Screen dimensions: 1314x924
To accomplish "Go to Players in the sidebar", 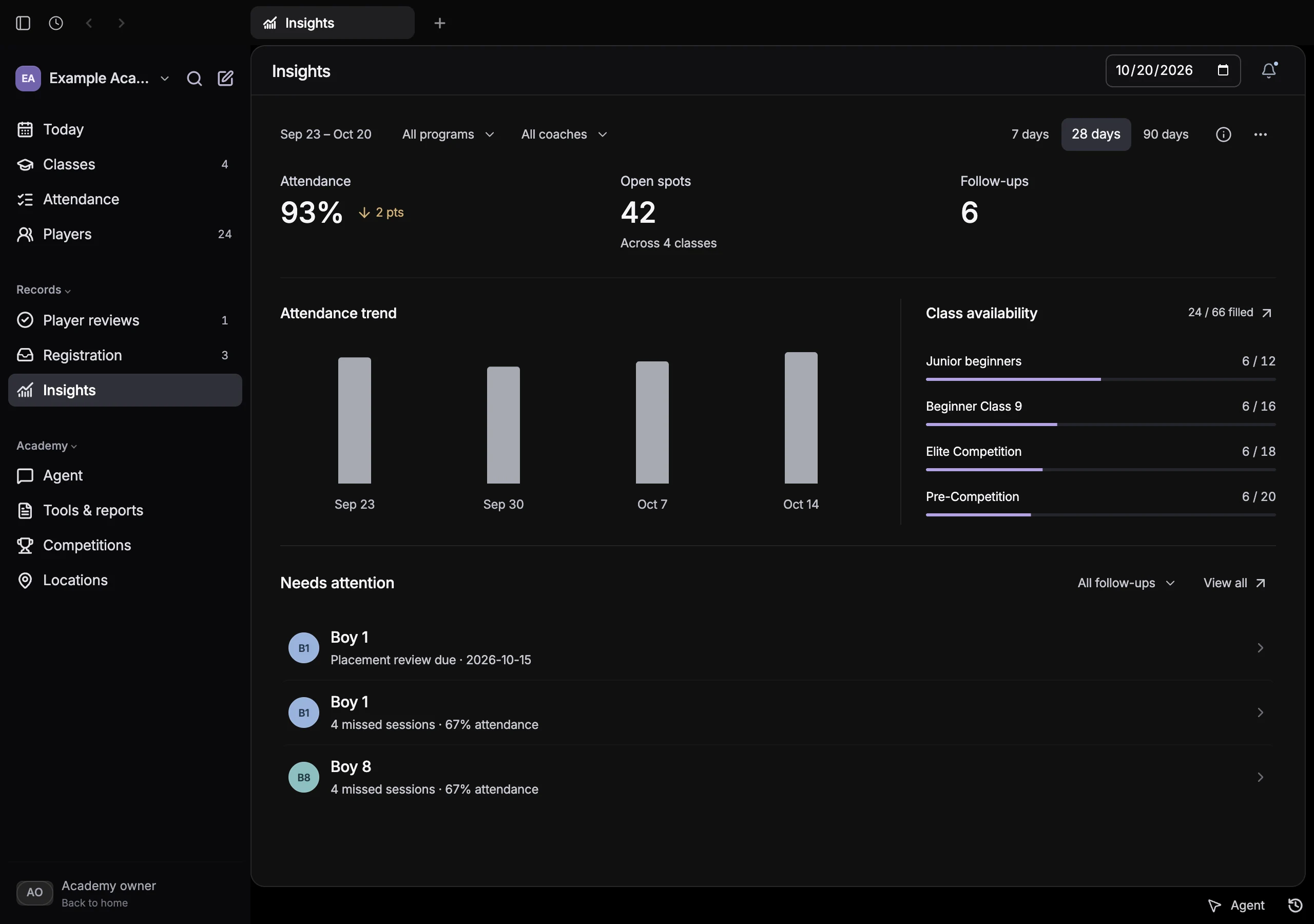I will pos(125,234).
